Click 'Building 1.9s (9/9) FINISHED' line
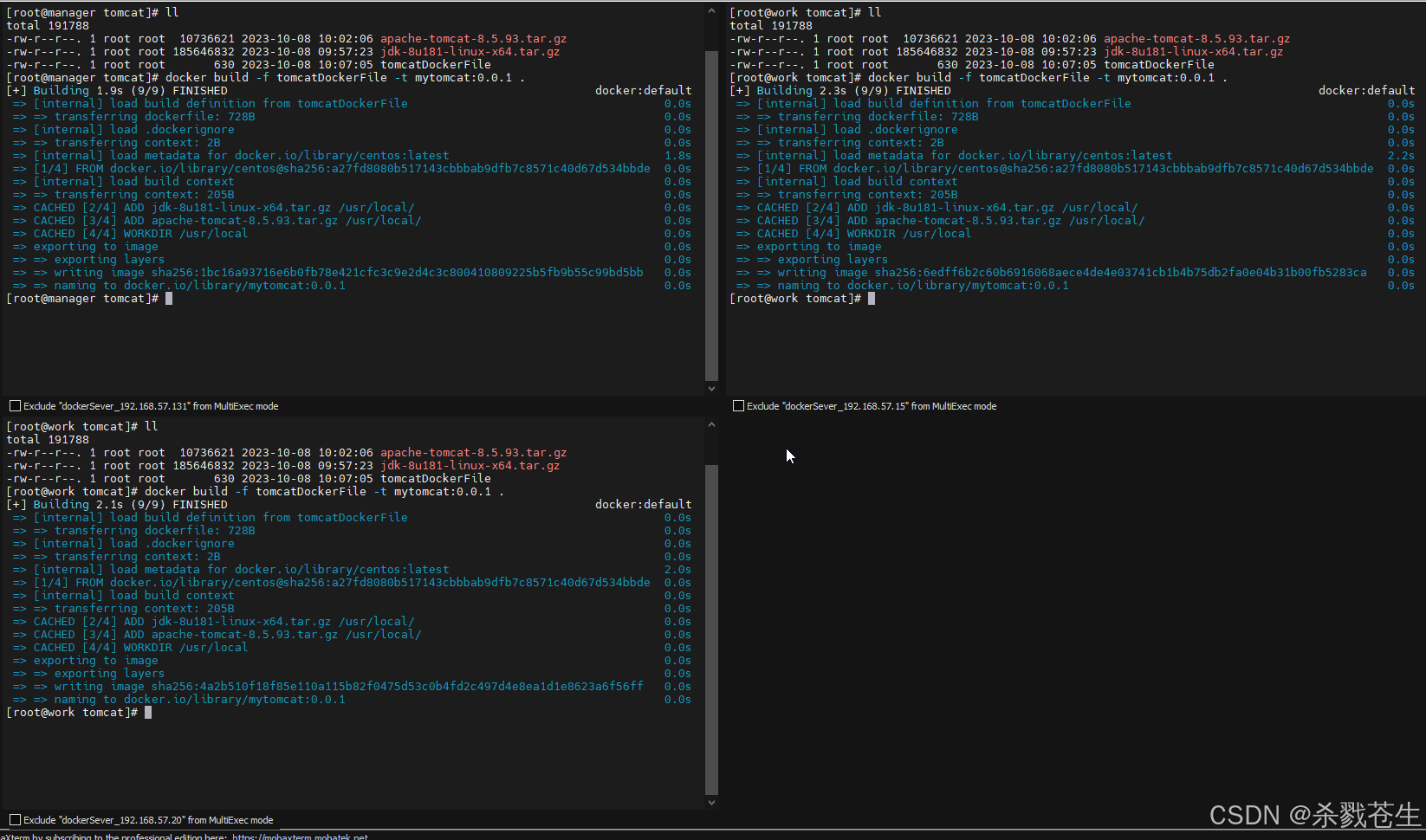1426x840 pixels. click(117, 91)
